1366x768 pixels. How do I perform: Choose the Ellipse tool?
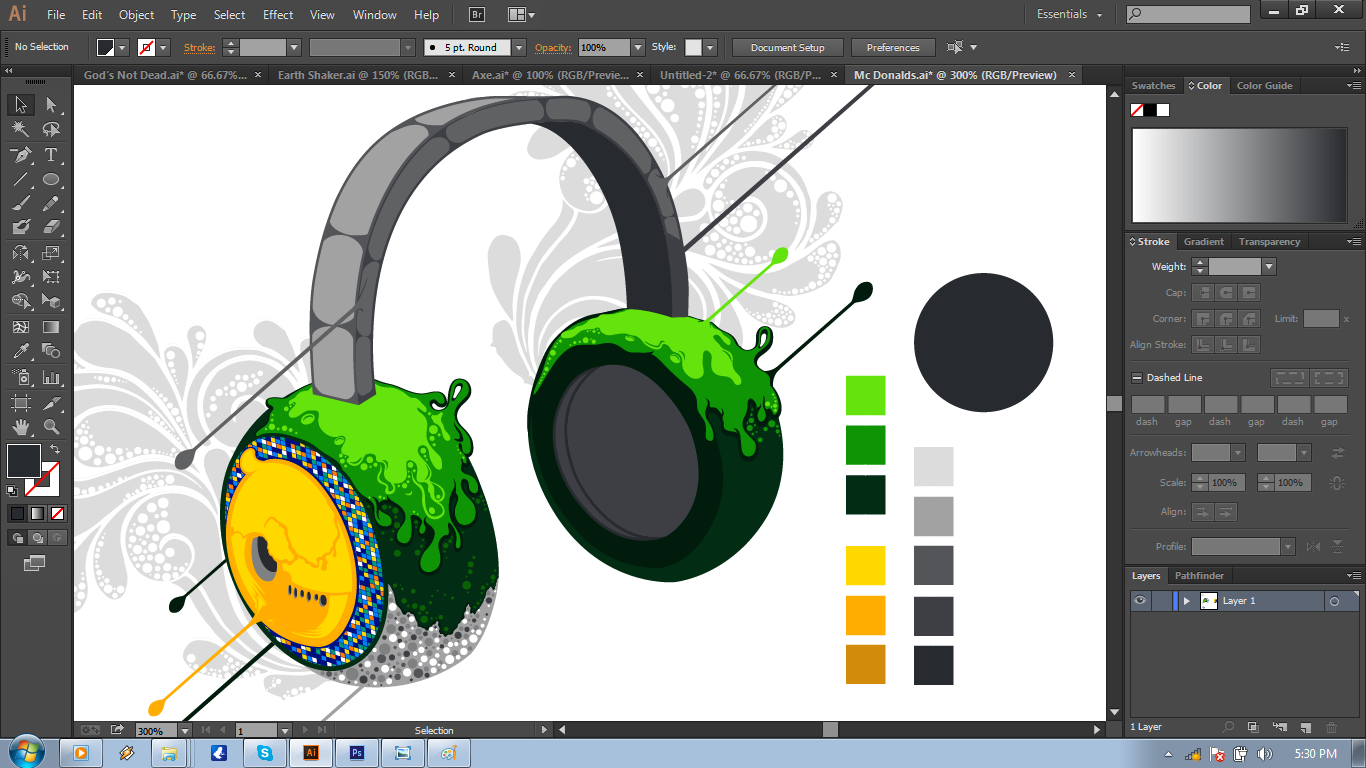click(x=51, y=180)
